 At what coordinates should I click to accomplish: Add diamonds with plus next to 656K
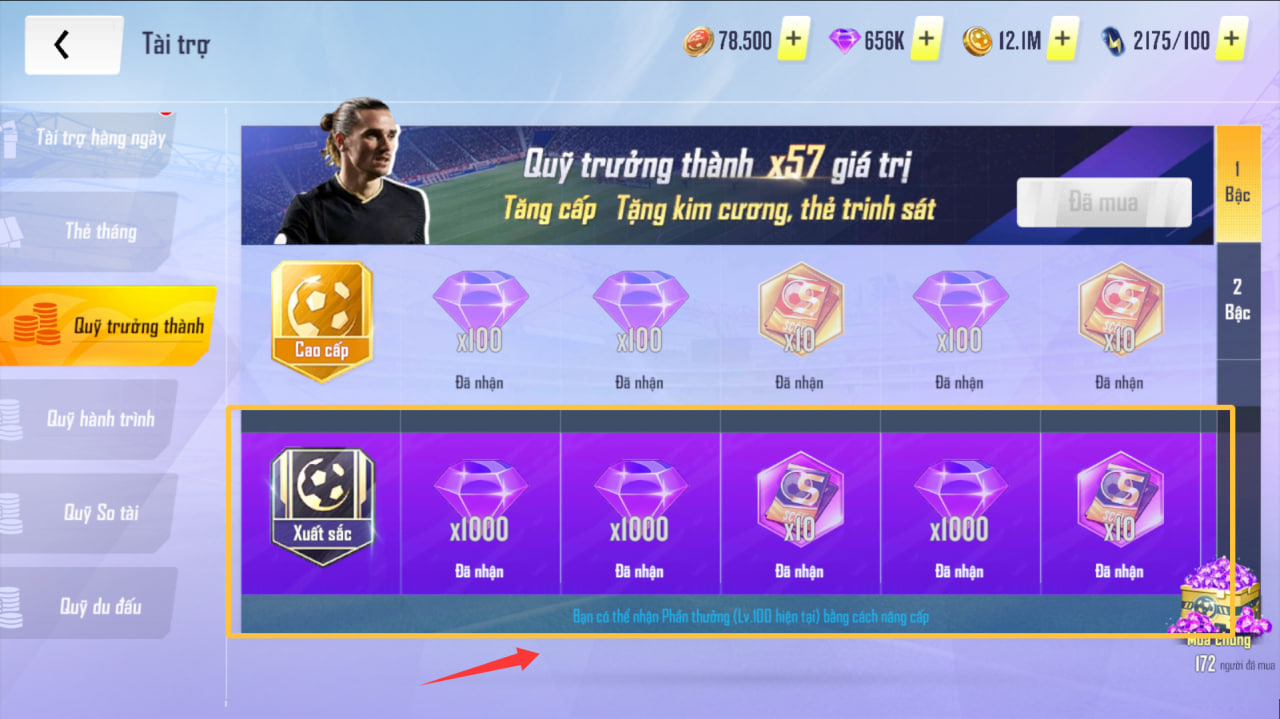[926, 40]
